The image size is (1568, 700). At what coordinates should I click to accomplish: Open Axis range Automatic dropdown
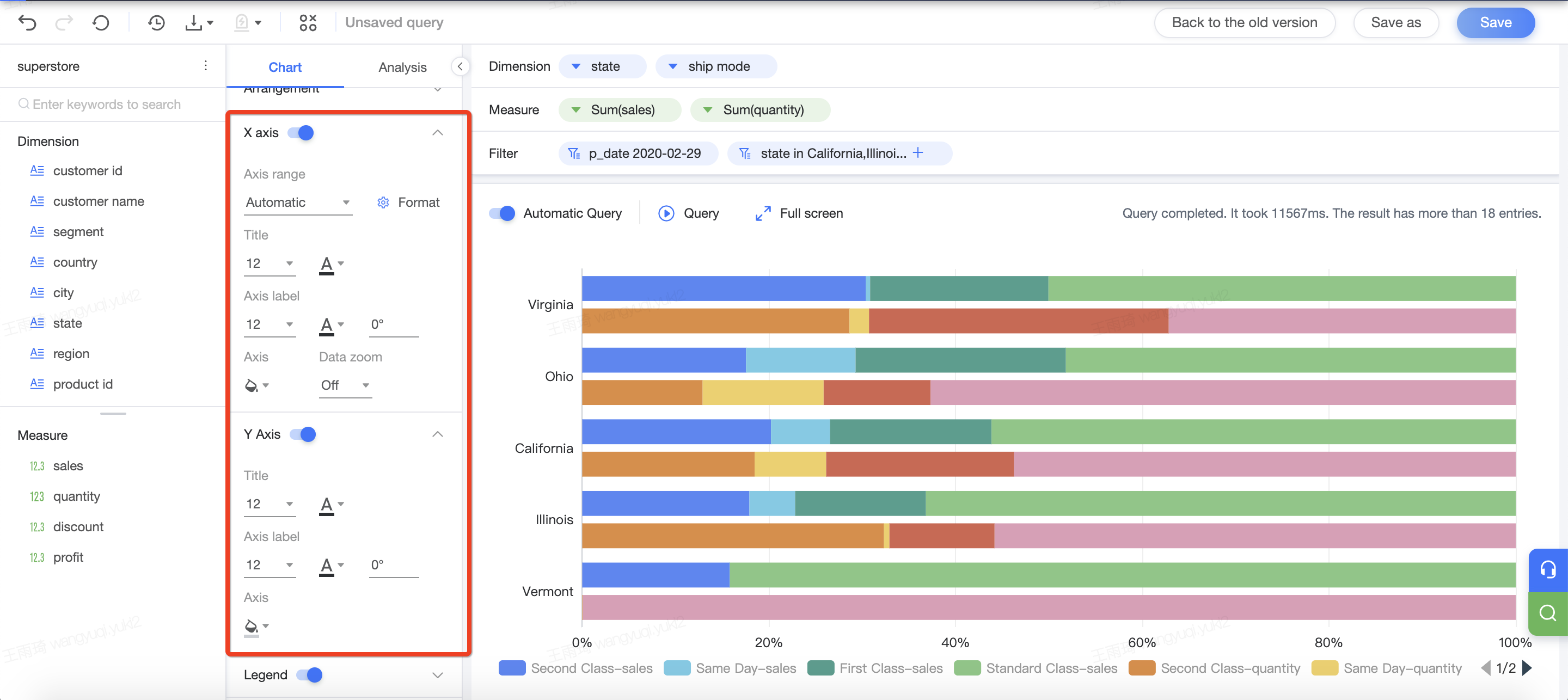pyautogui.click(x=298, y=202)
